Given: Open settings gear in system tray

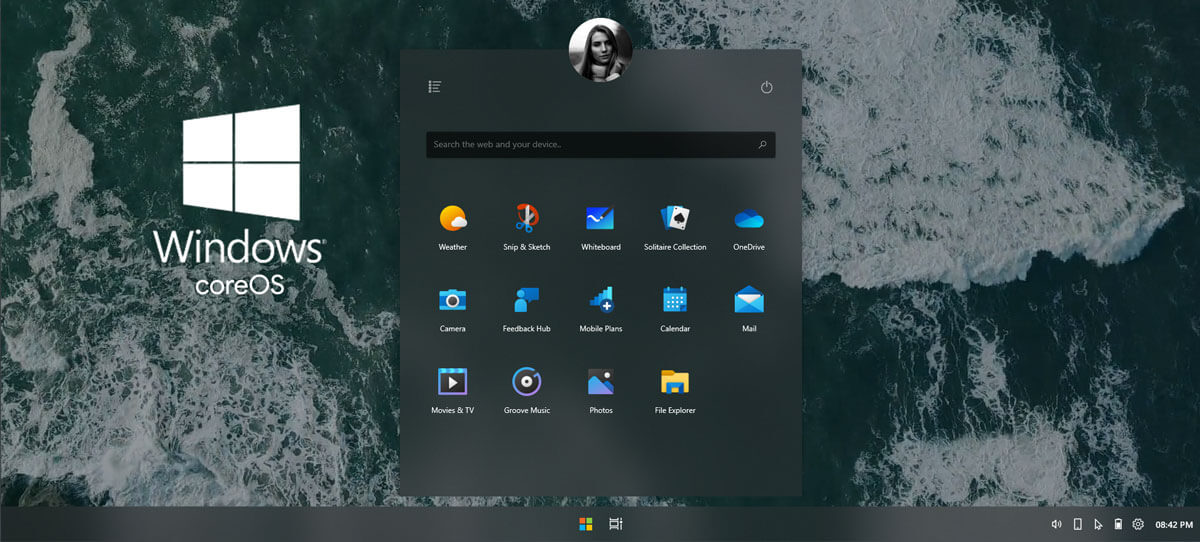Looking at the screenshot, I should coord(1138,524).
